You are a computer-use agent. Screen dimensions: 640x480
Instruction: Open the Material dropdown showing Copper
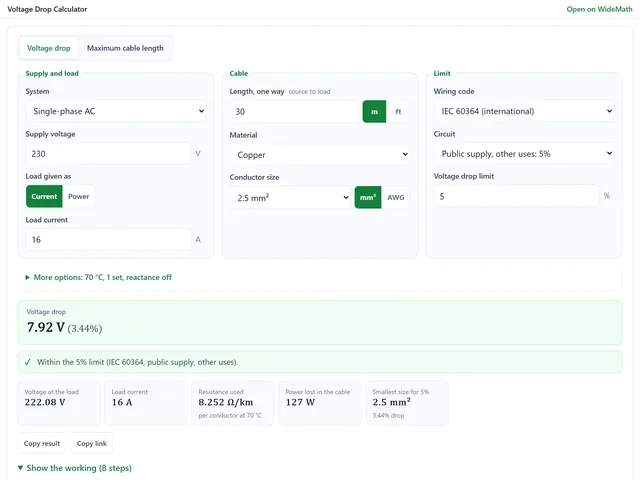[320, 154]
